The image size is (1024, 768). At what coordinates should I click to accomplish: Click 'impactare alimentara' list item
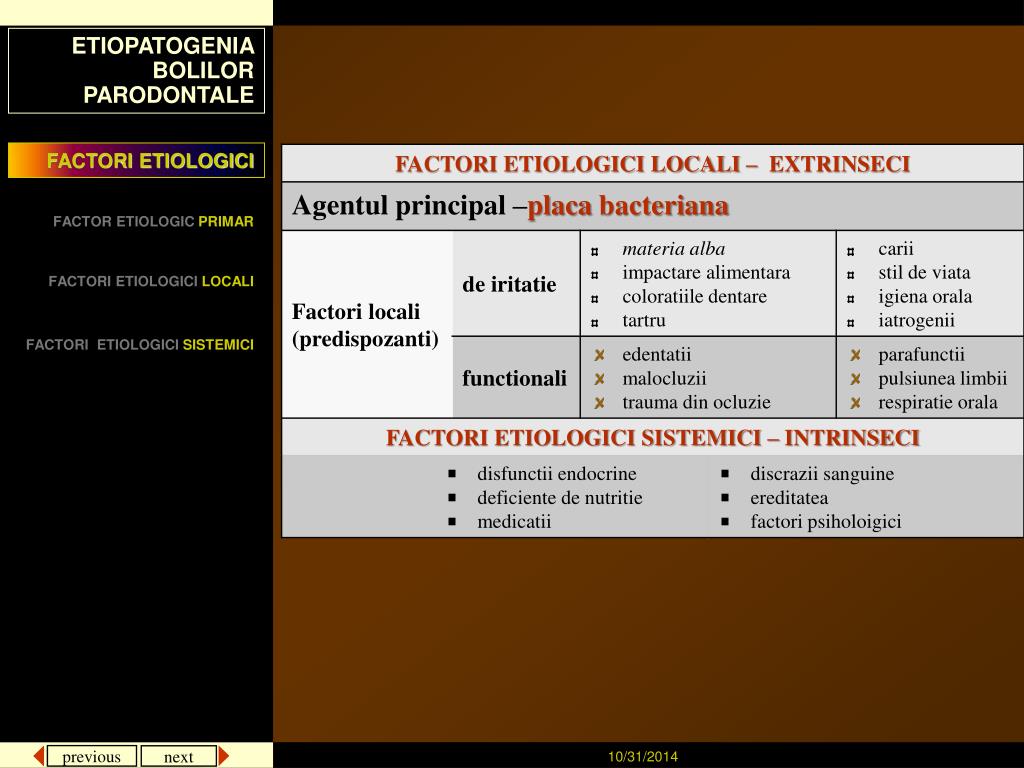click(706, 272)
